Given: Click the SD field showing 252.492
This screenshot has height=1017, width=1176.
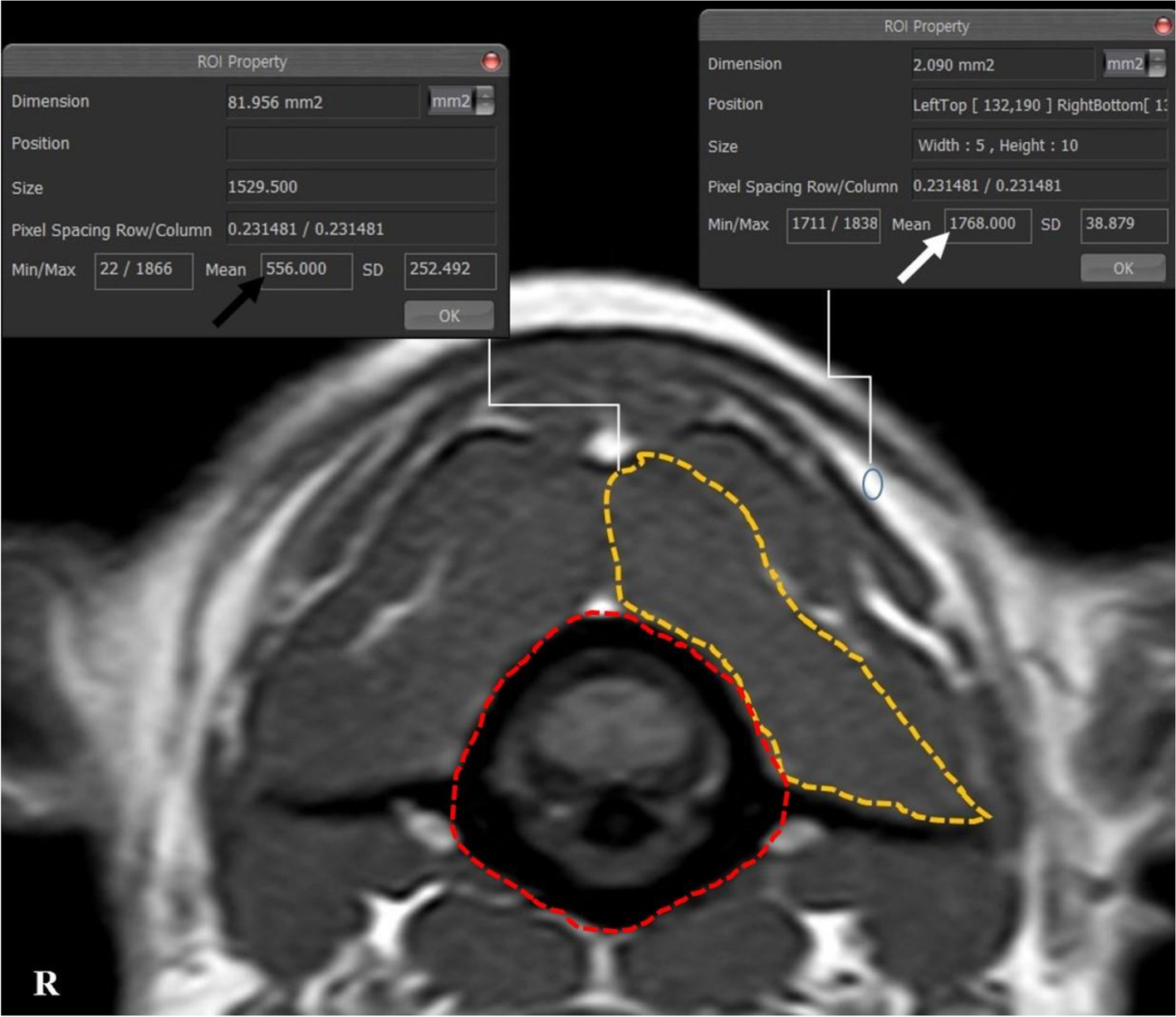Looking at the screenshot, I should tap(450, 270).
